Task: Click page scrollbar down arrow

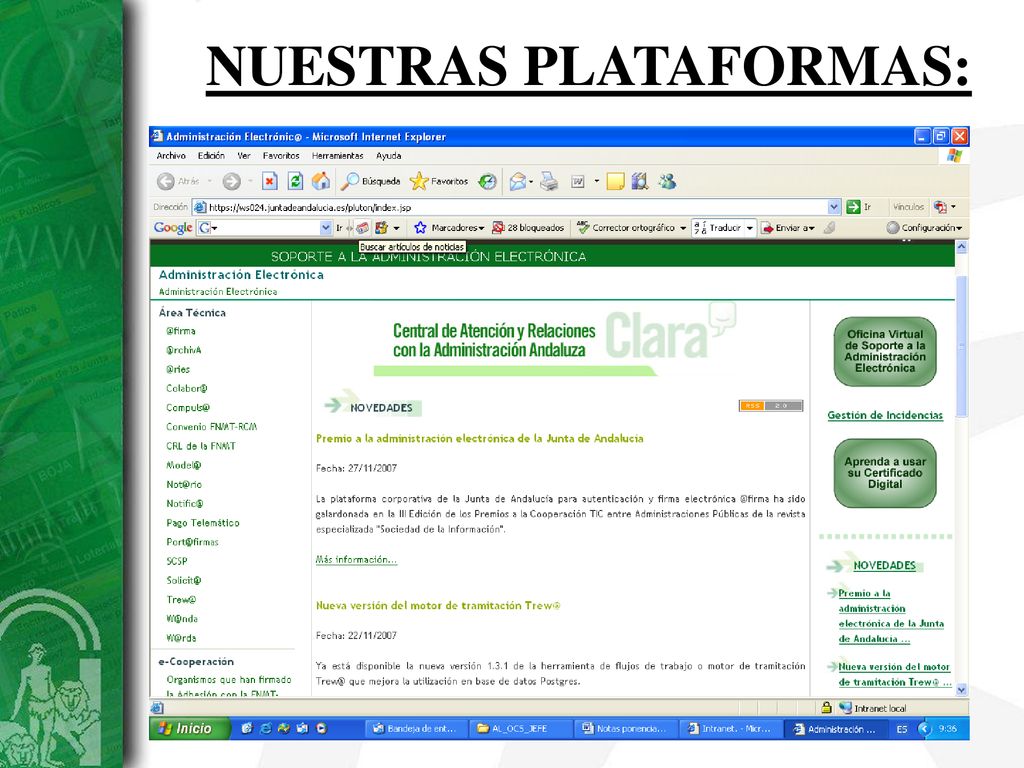Action: point(961,690)
